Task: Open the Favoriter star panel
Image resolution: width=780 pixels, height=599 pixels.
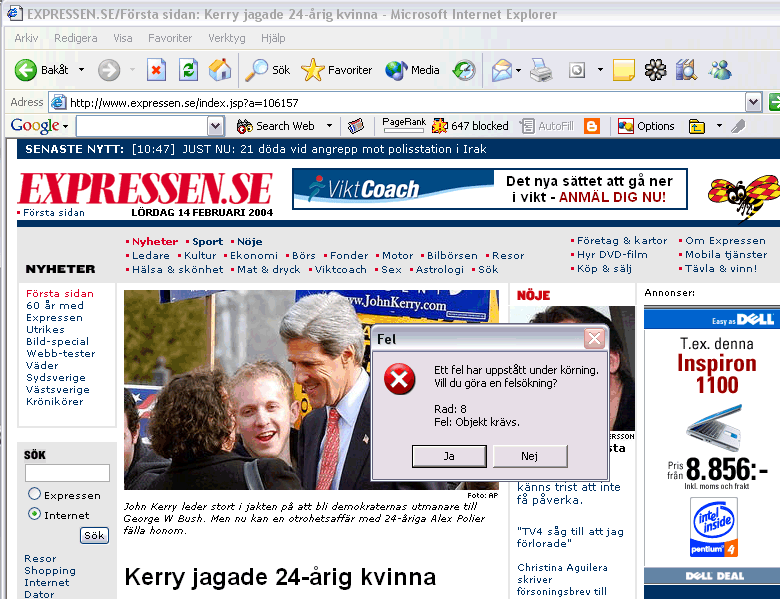Action: [337, 70]
